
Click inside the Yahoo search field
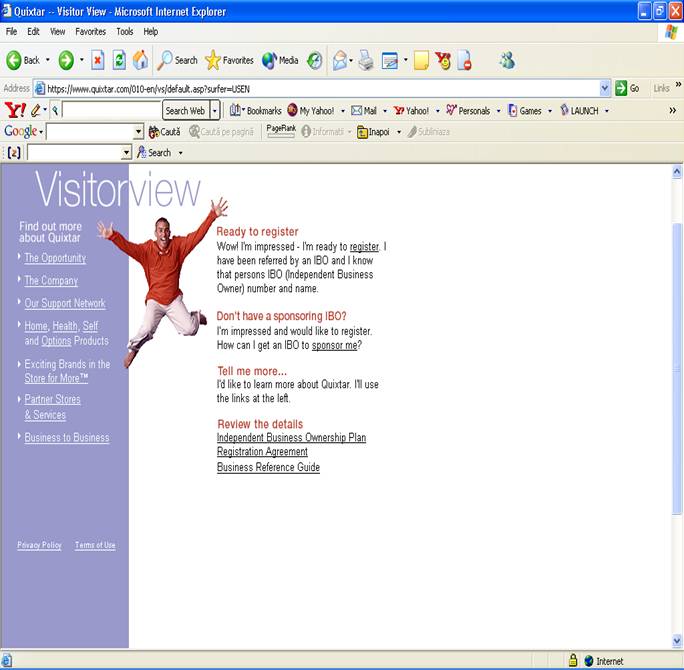110,111
